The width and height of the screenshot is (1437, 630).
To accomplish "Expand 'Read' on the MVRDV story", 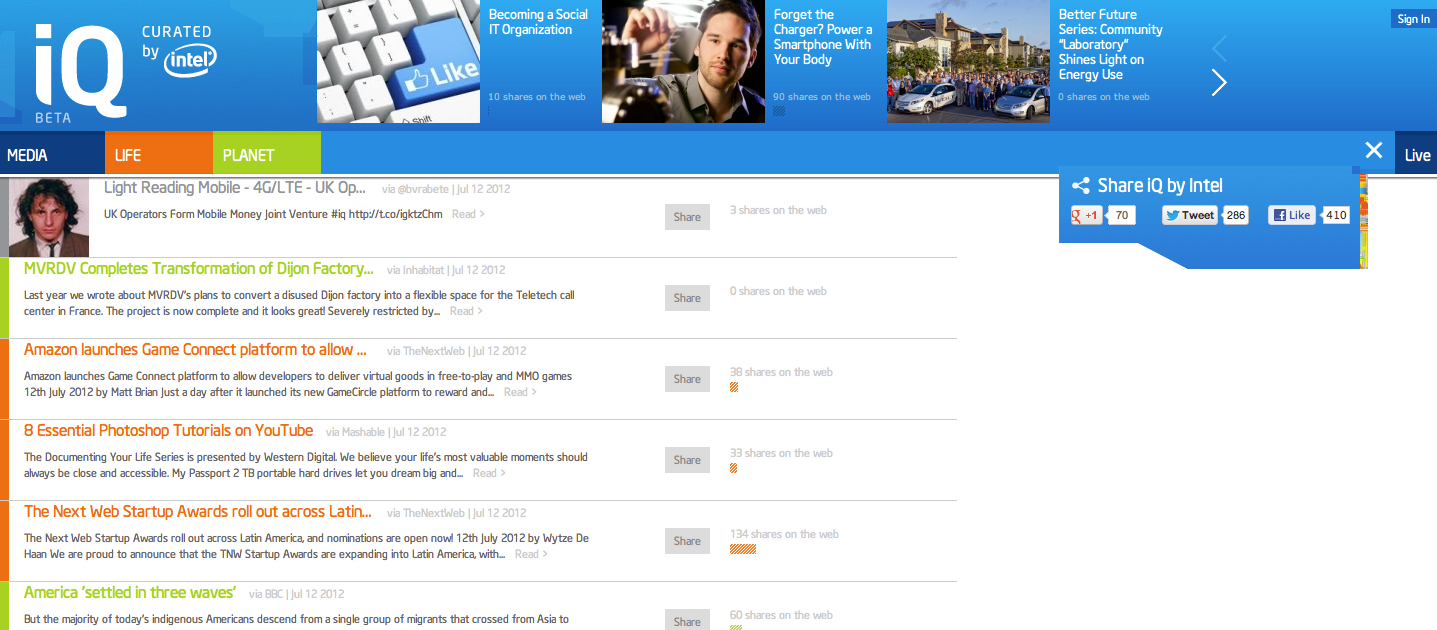I will 466,311.
